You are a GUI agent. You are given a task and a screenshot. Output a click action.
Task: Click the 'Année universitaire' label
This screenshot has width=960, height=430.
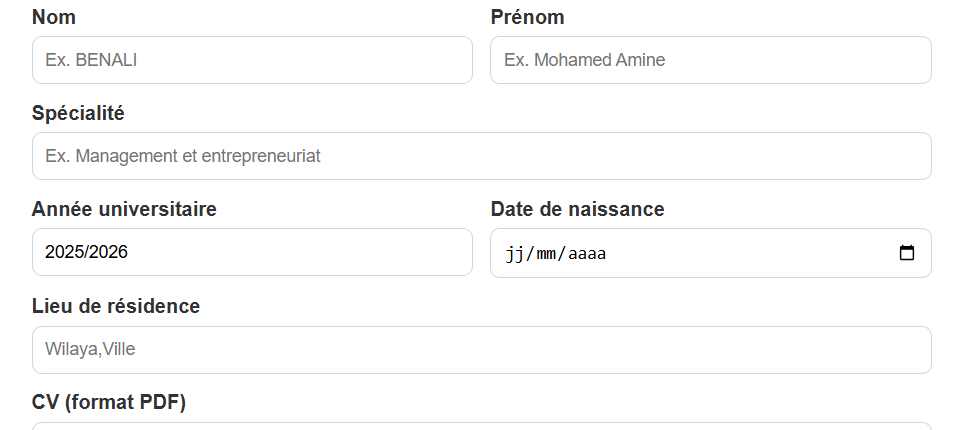(124, 209)
